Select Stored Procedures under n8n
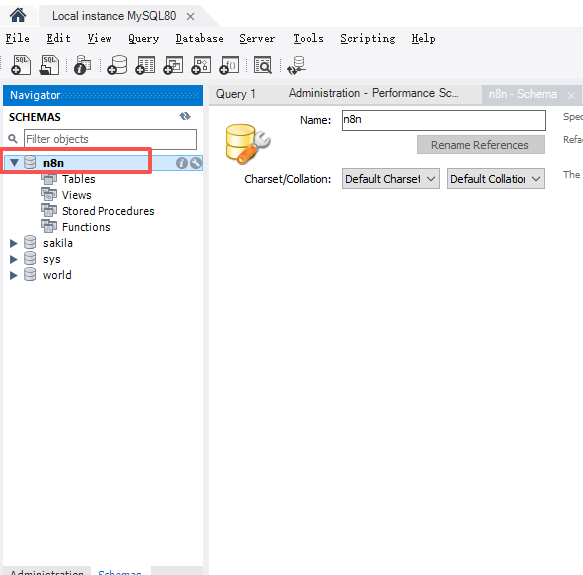 point(108,211)
